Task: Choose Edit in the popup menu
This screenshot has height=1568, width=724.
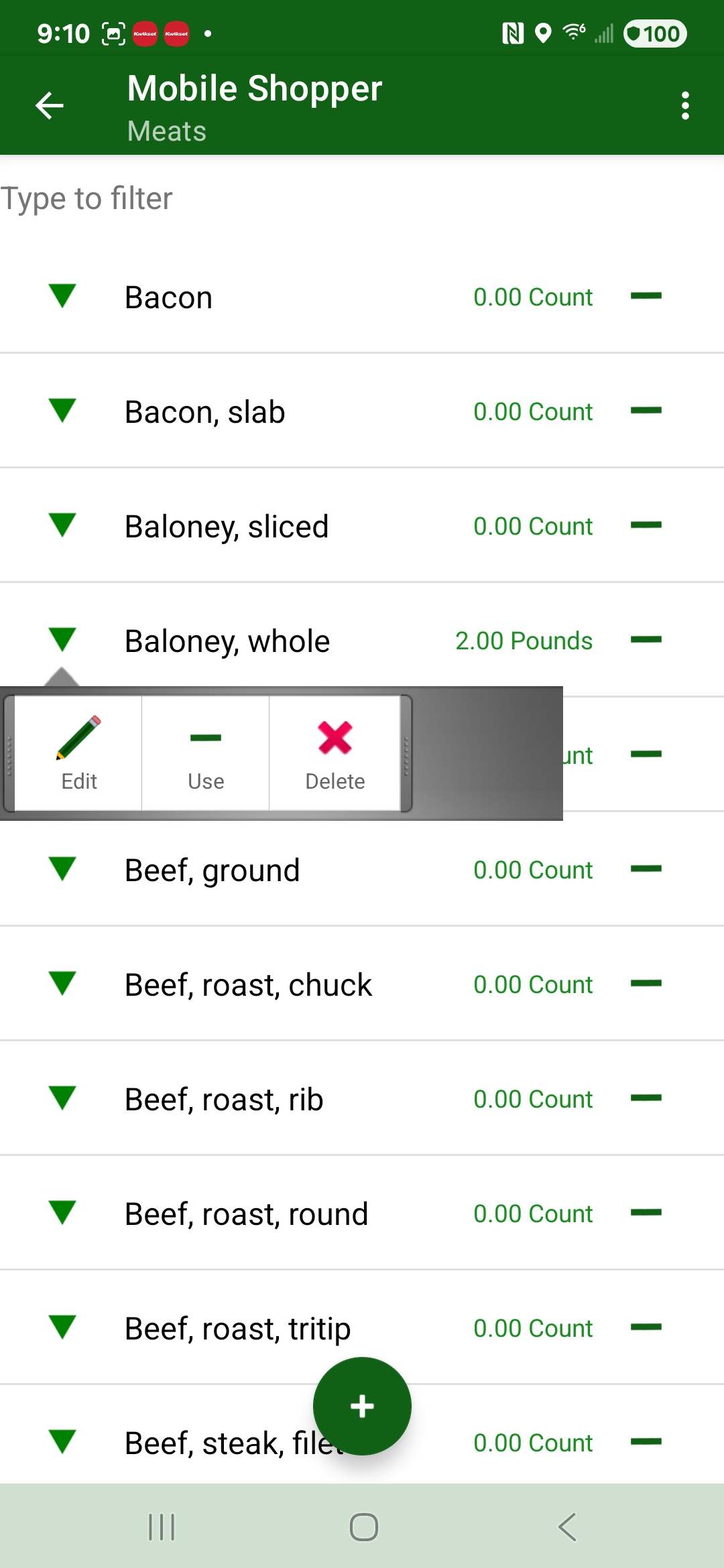Action: [78, 753]
